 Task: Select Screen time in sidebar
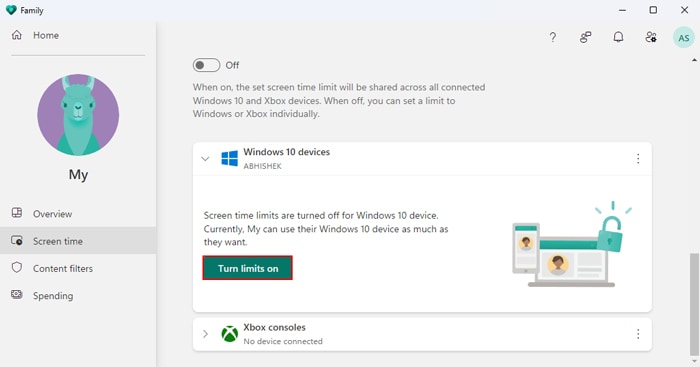[78, 241]
